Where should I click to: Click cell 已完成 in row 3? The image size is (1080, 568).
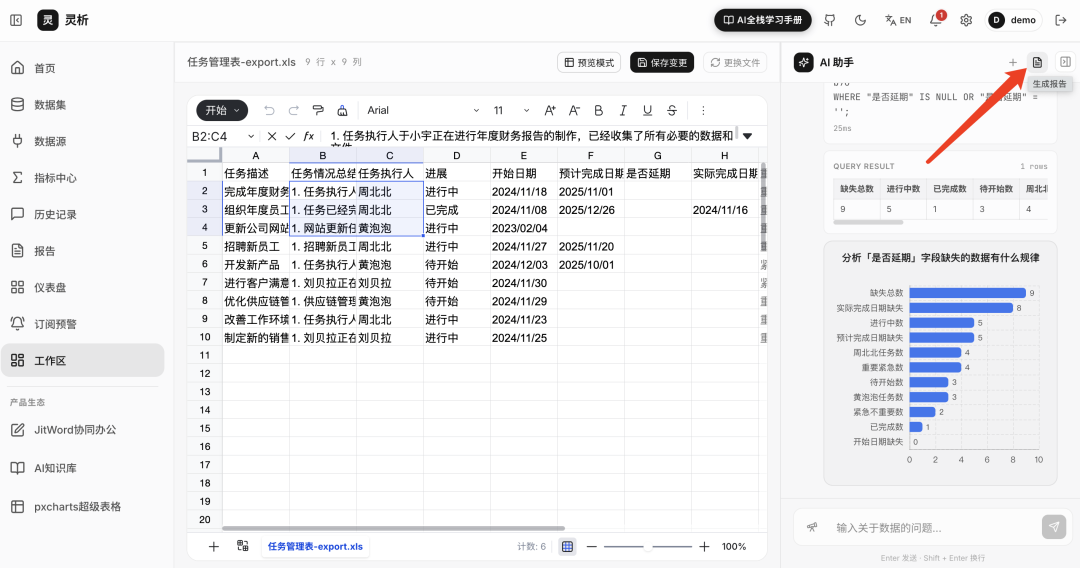(457, 209)
